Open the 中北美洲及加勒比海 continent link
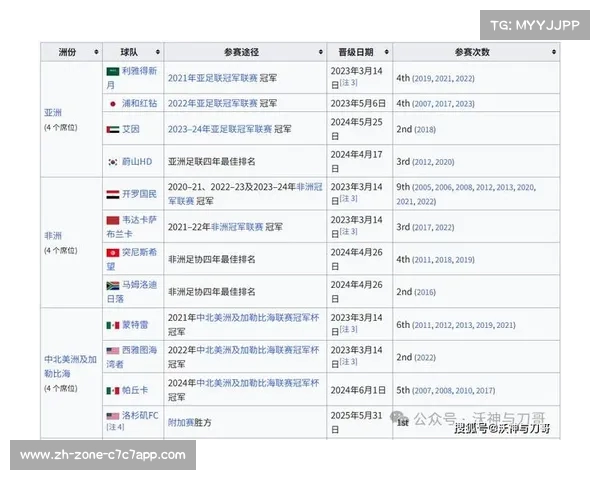Image resolution: width=600 pixels, height=480 pixels. point(70,366)
